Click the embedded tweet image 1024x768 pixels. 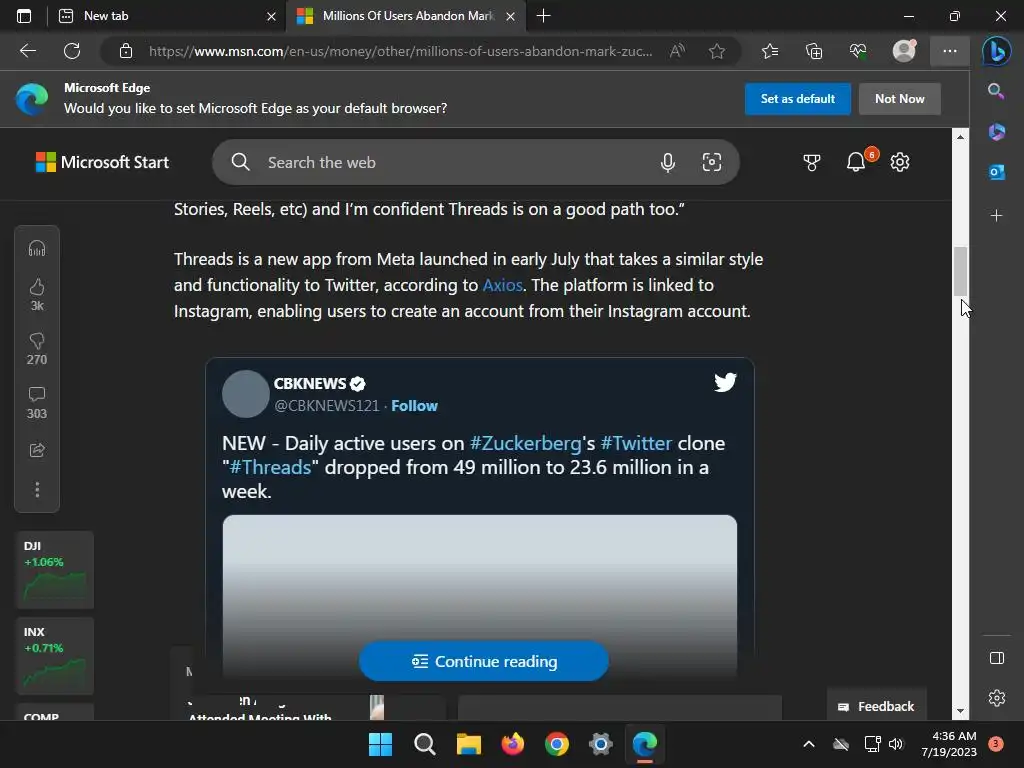point(479,596)
